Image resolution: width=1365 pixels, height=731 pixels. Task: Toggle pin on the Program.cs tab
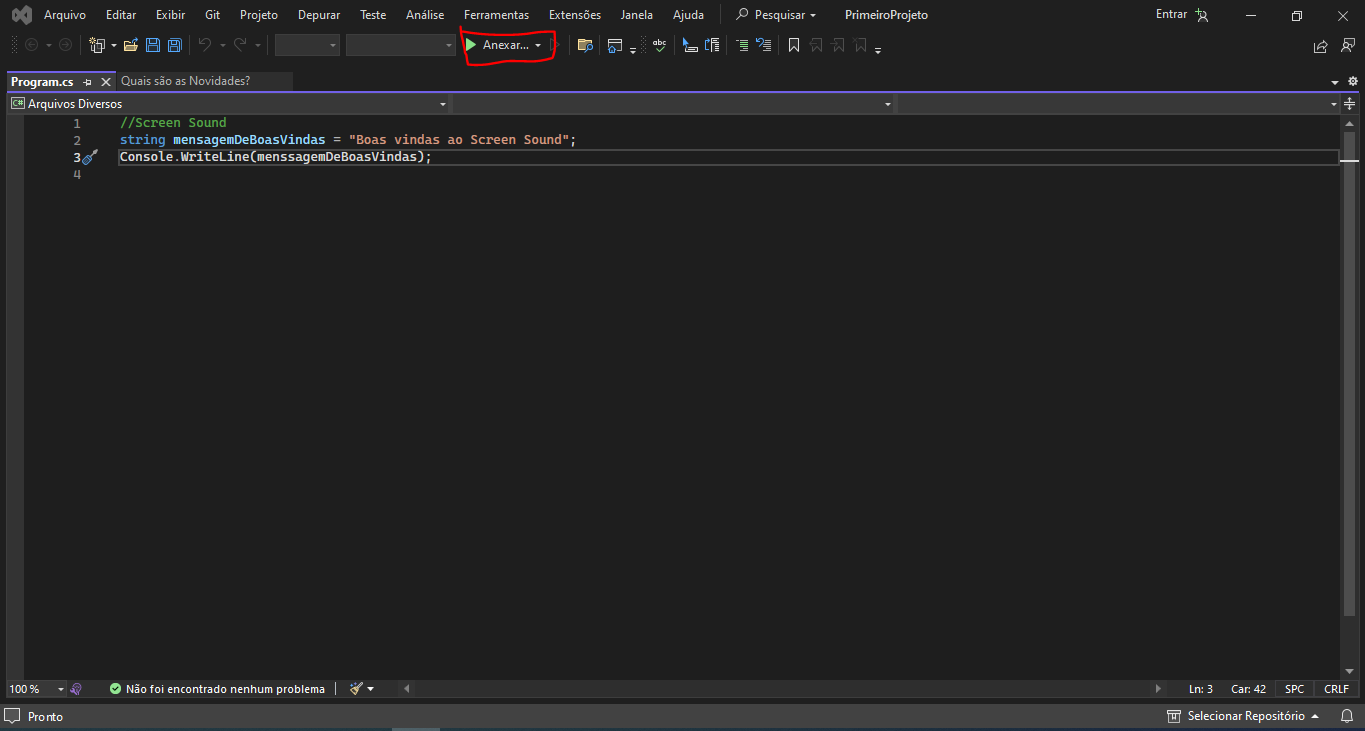coord(87,82)
